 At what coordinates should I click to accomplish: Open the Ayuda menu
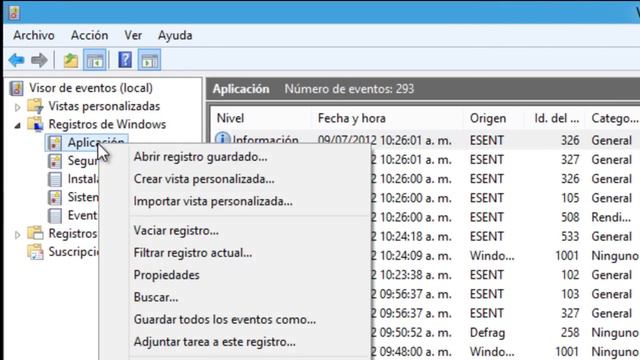[175, 36]
